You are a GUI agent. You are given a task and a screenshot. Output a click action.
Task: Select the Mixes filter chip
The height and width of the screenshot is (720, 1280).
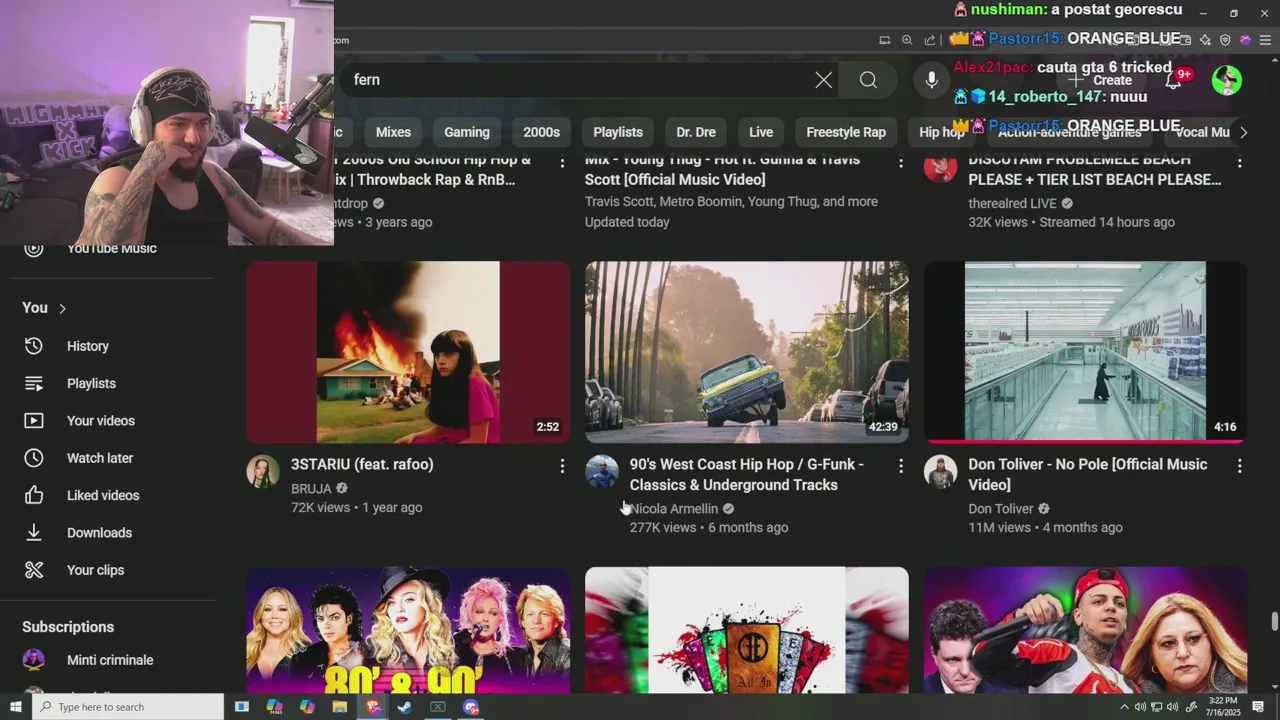[x=393, y=132]
